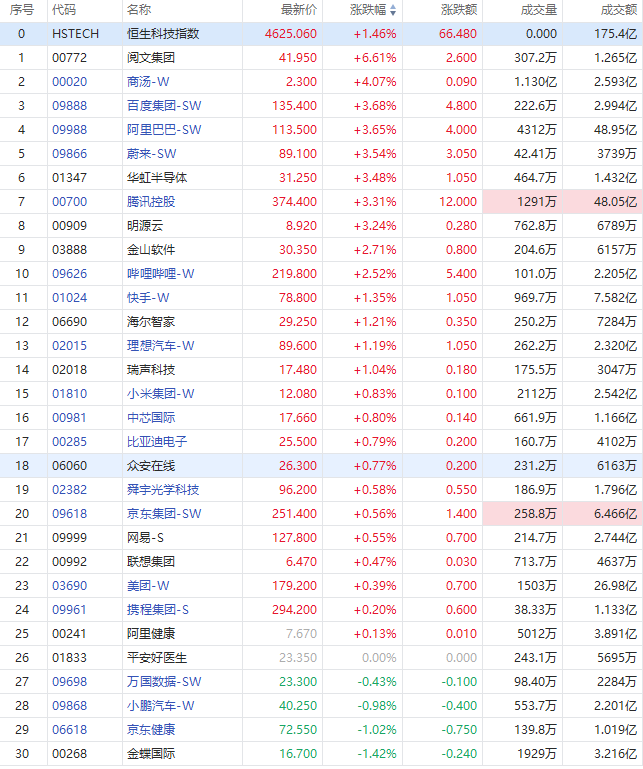Click the turnover 26.98亿 for 美团-W

(x=616, y=586)
